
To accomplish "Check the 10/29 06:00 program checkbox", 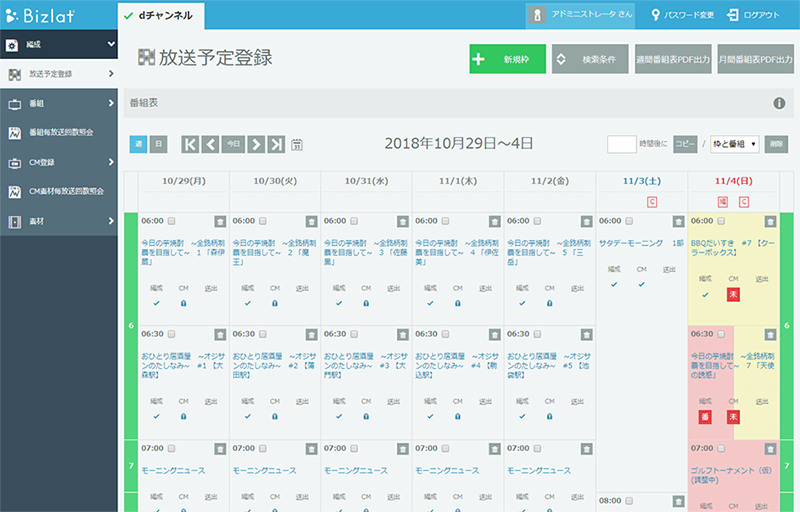I will 171,221.
